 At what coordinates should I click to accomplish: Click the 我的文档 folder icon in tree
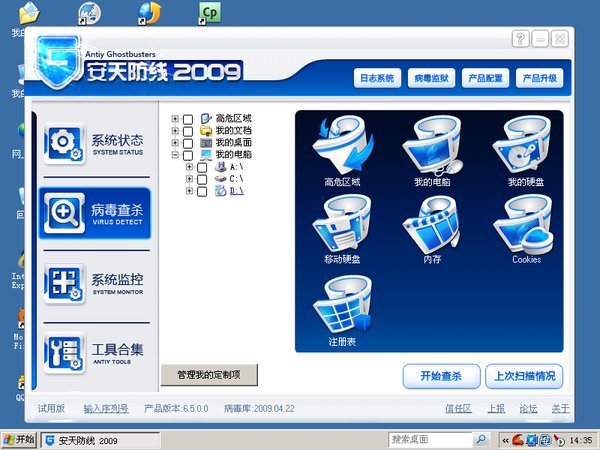coord(206,130)
